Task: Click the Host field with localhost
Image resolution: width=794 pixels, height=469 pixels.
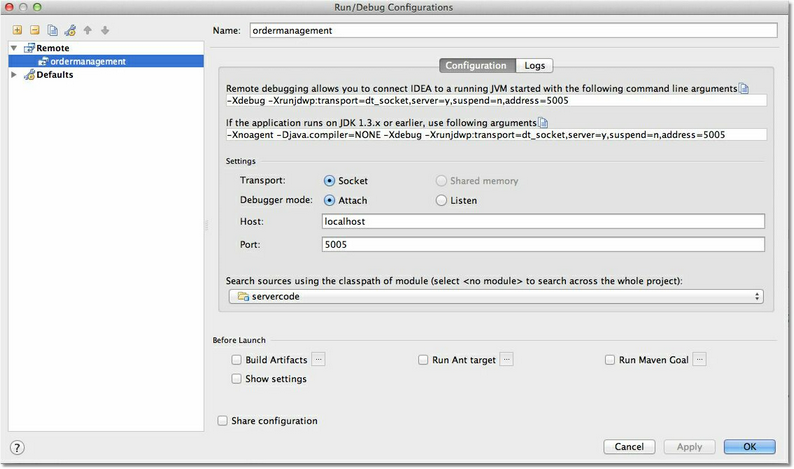Action: click(x=543, y=221)
